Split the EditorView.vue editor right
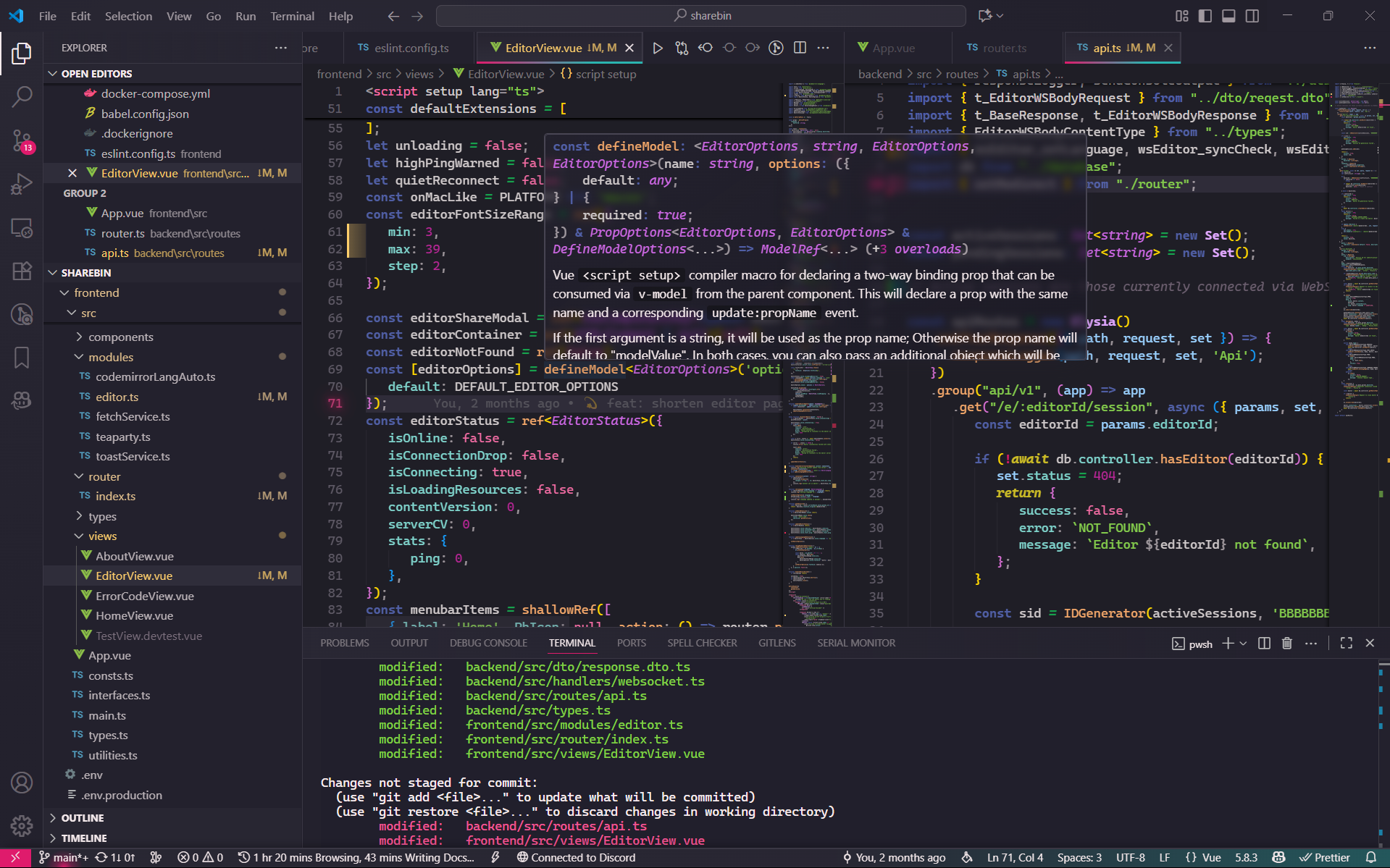1390x868 pixels. click(x=800, y=48)
